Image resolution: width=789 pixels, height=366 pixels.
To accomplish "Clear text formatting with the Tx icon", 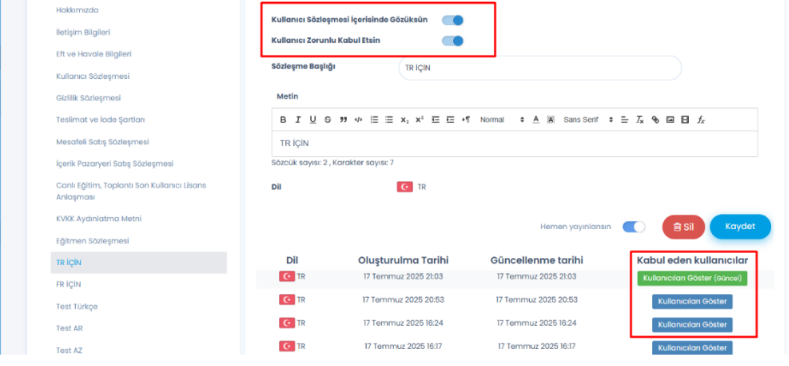I will coord(640,120).
